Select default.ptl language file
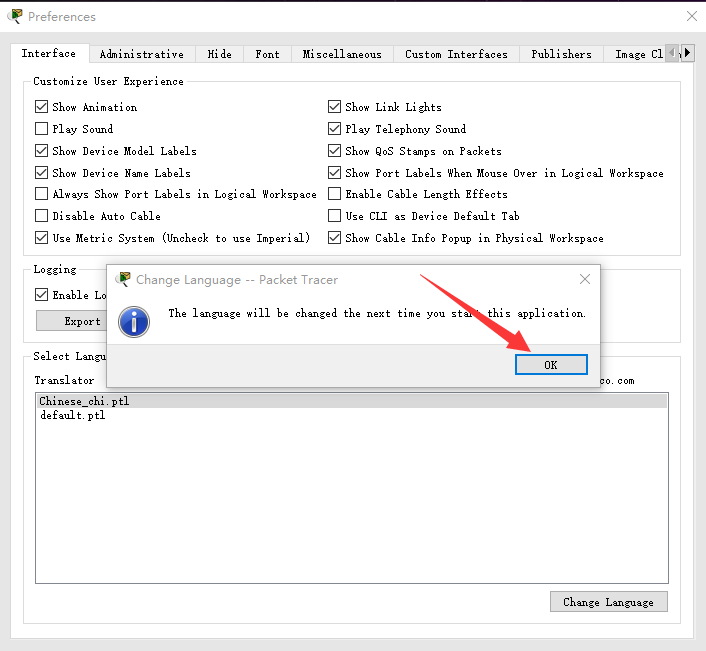 pos(352,415)
